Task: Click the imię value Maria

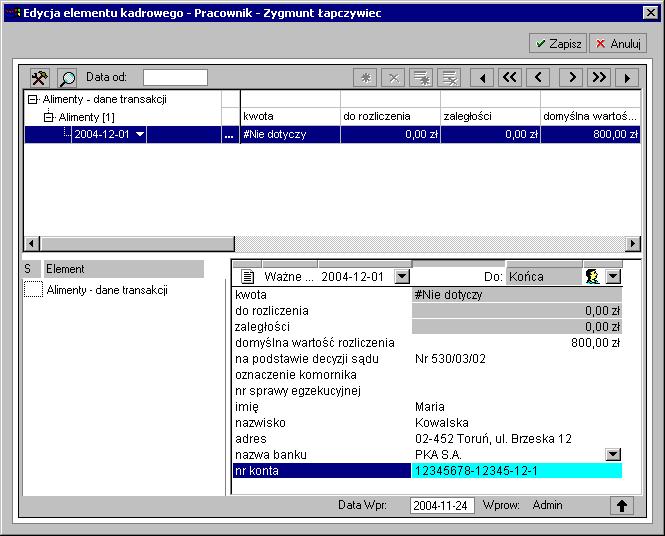Action: pos(430,407)
